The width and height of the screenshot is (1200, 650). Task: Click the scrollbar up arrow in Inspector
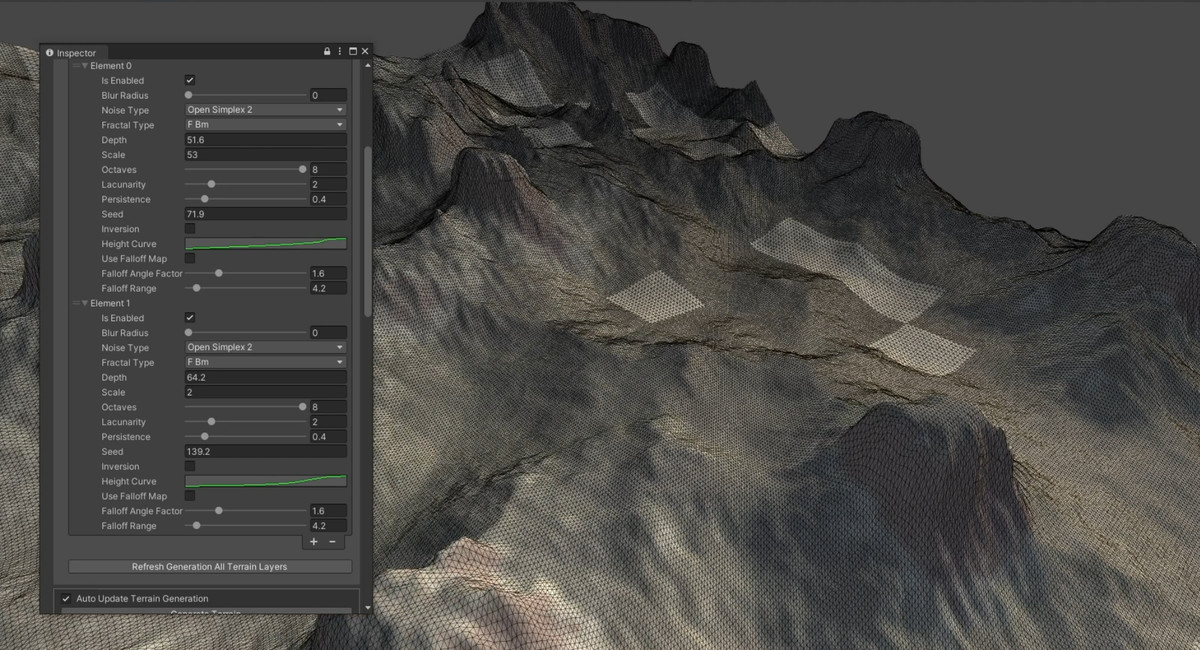point(367,64)
